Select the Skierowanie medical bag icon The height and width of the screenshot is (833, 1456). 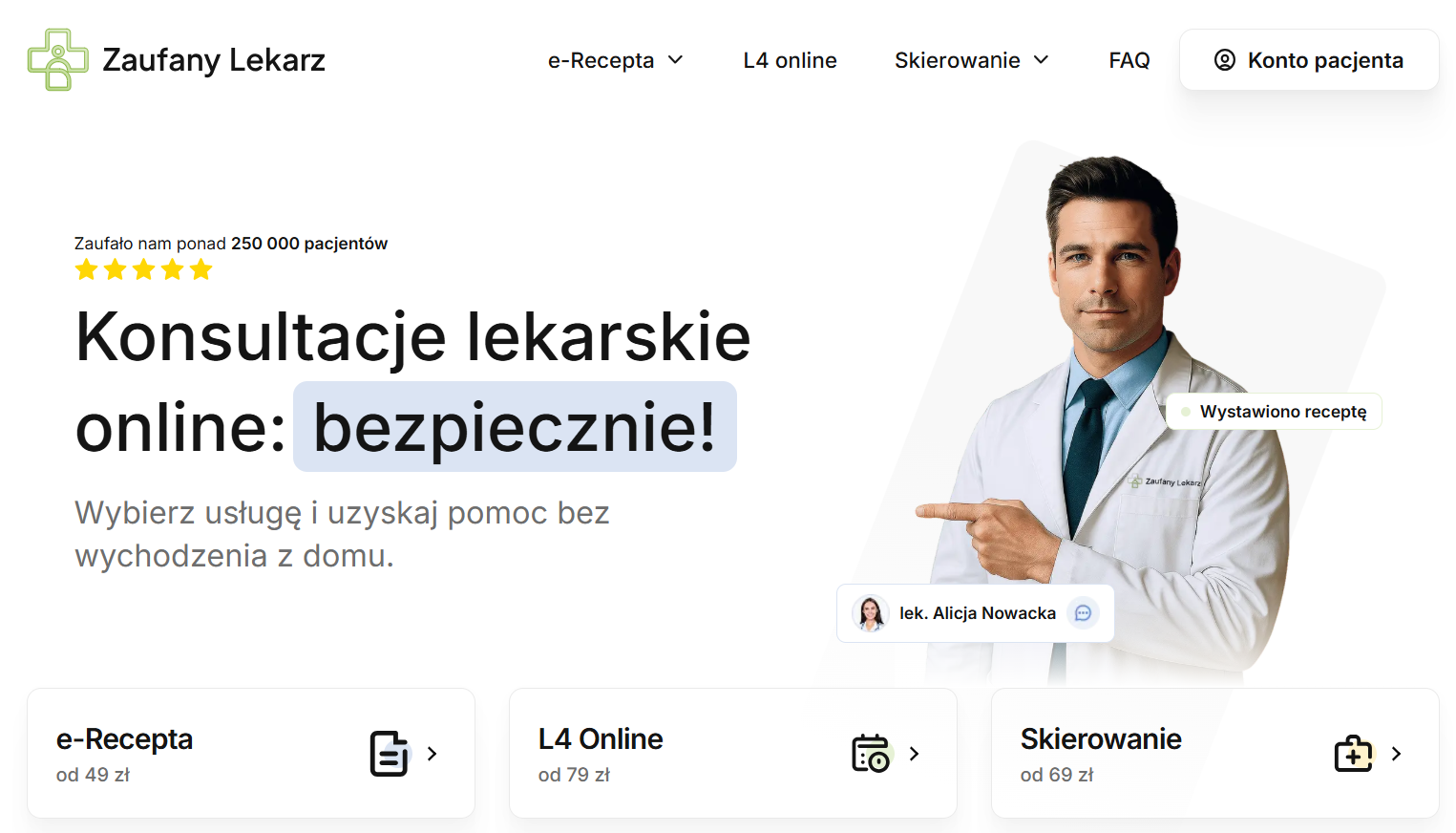coord(1354,753)
